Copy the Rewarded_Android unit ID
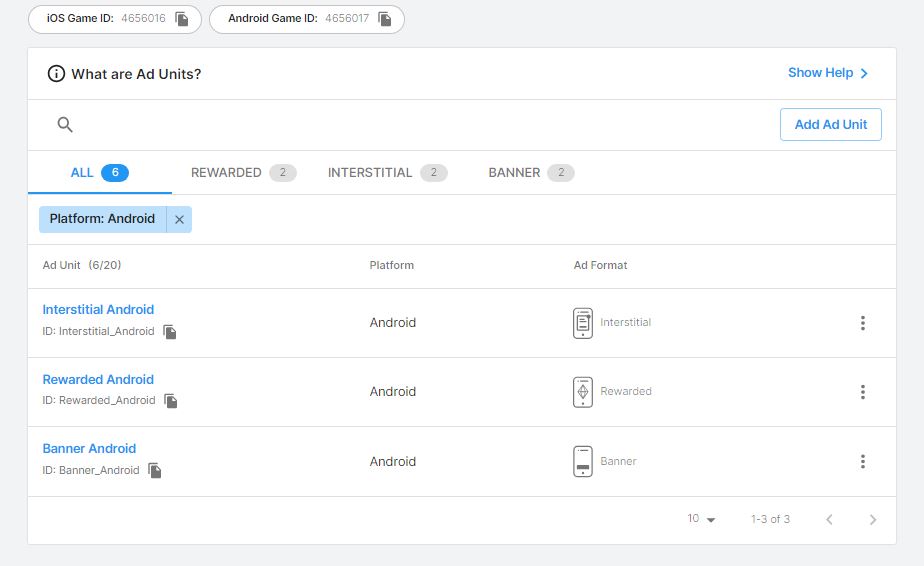Viewport: 924px width, 566px height. click(171, 401)
